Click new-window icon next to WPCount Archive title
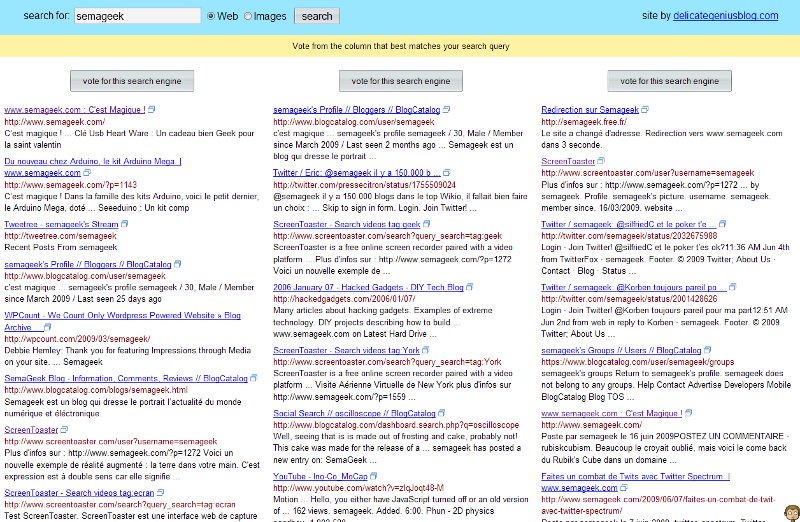 point(47,327)
